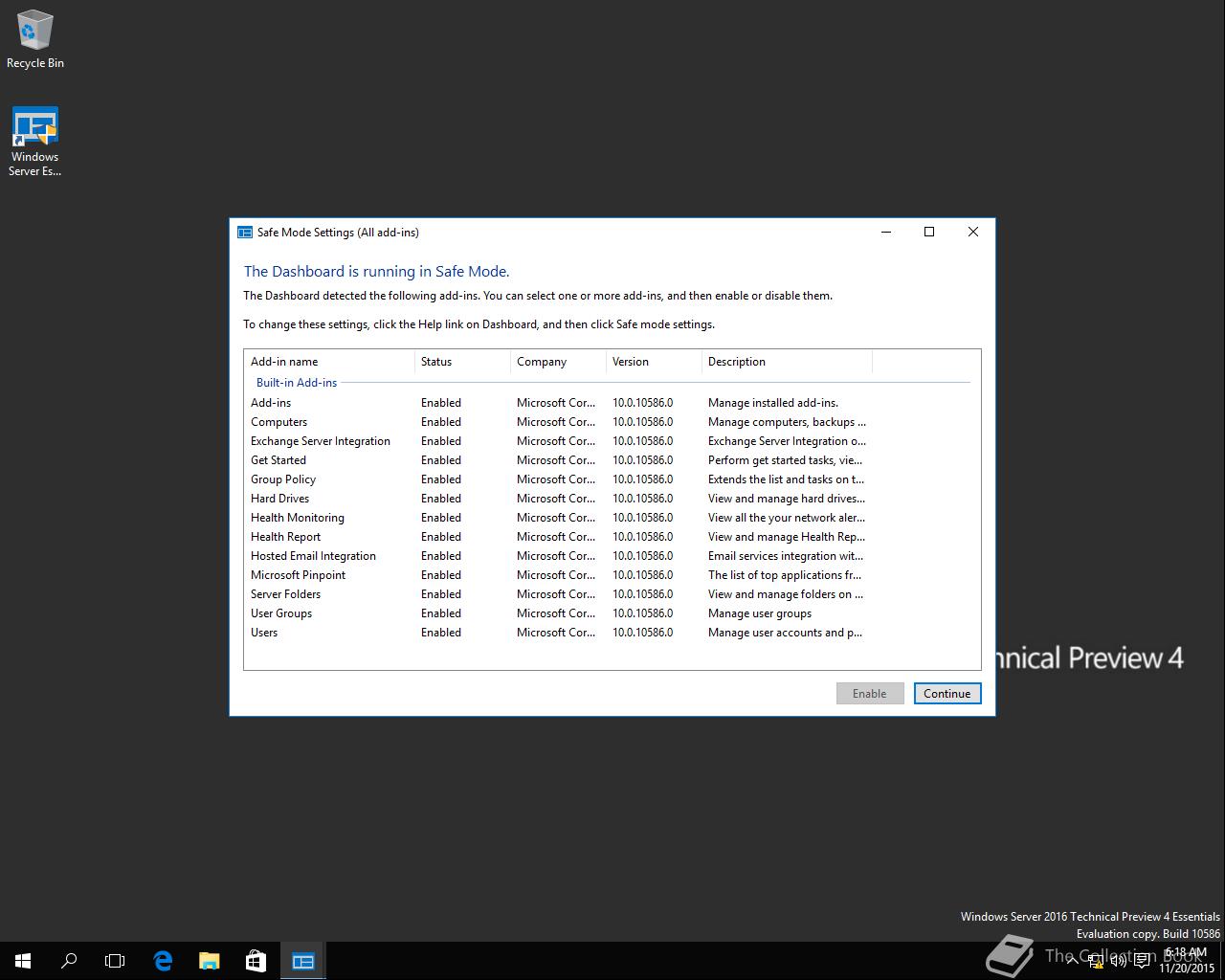1225x980 pixels.
Task: Select the Users add-in row
Action: coord(559,633)
